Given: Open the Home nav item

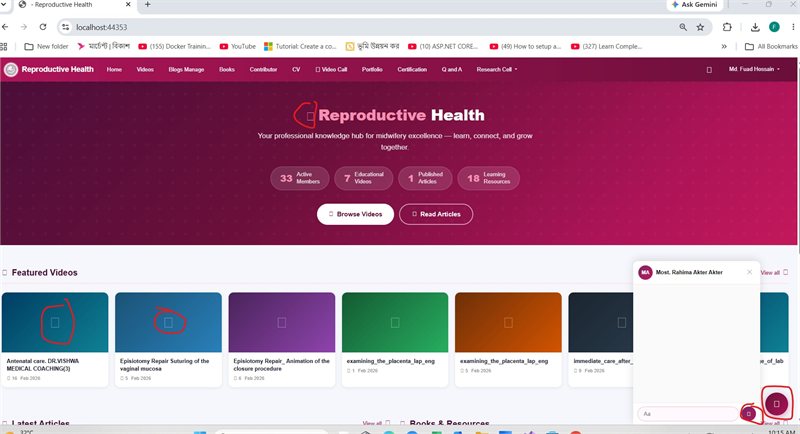Looking at the screenshot, I should [x=114, y=69].
